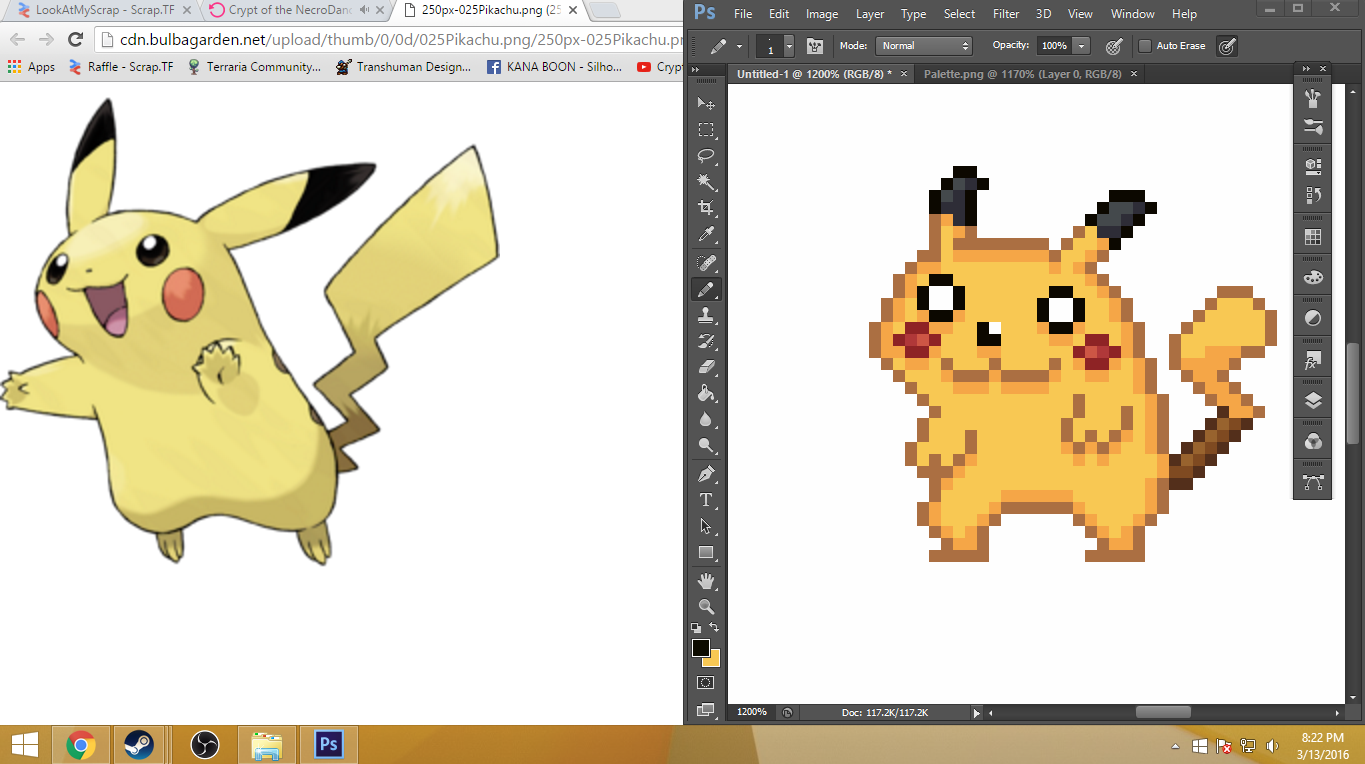Image resolution: width=1365 pixels, height=764 pixels.
Task: Toggle pressure for opacity button
Action: 1114,46
